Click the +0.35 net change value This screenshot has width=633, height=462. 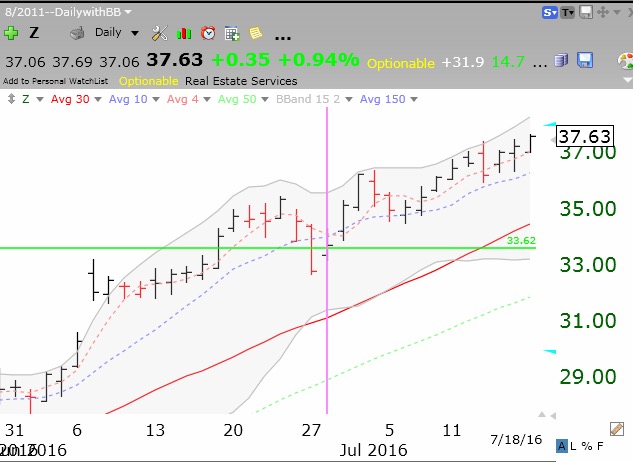241,60
